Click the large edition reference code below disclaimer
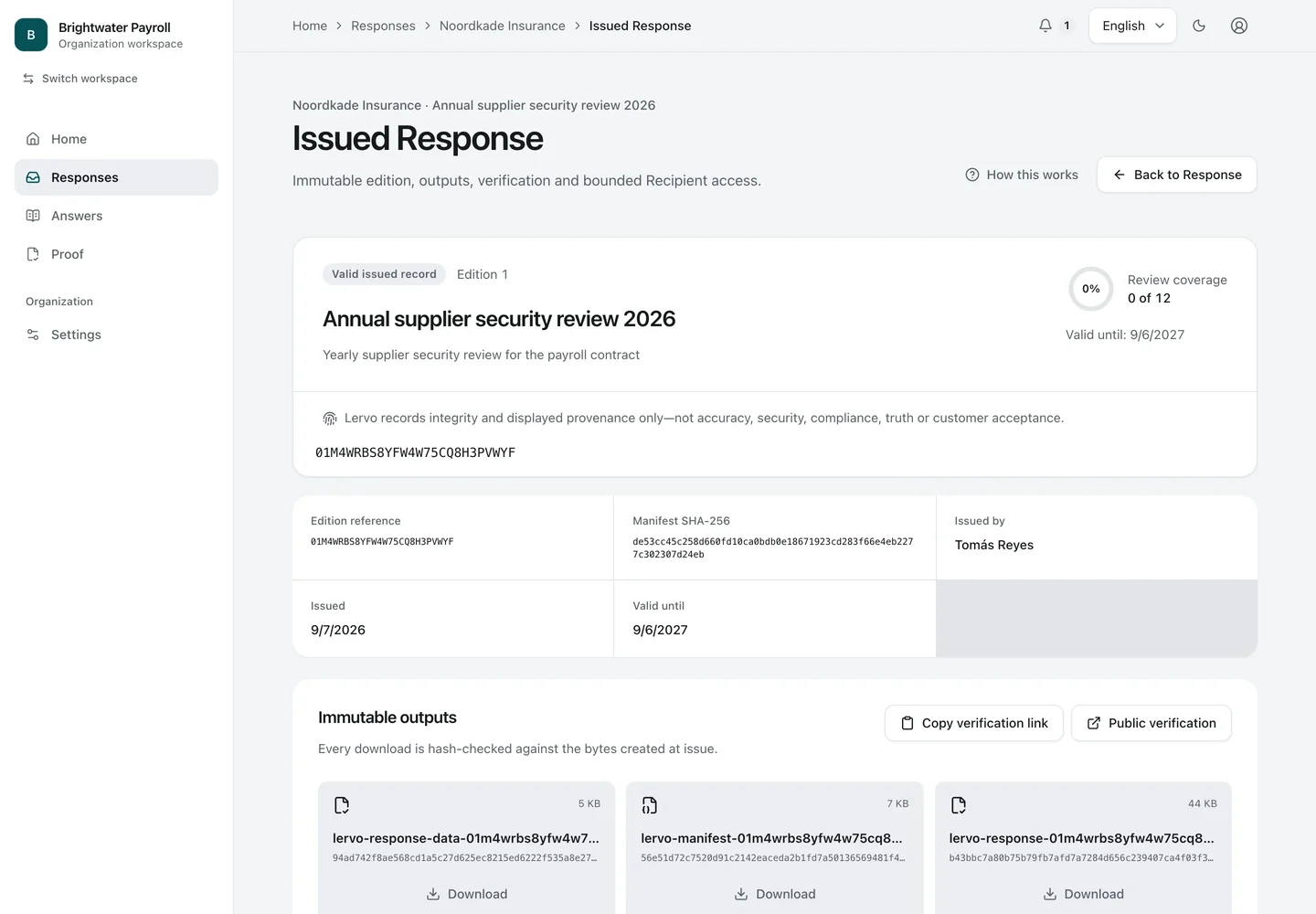This screenshot has height=914, width=1316. (416, 452)
